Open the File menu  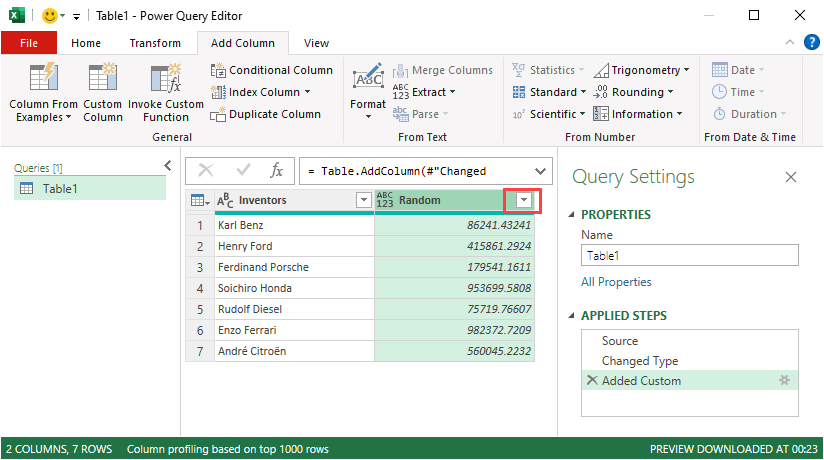(29, 43)
